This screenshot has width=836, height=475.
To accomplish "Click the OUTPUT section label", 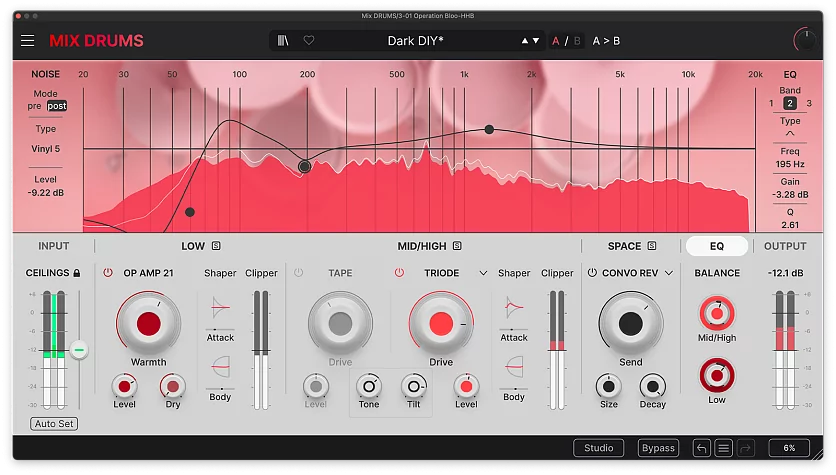I will click(x=785, y=246).
